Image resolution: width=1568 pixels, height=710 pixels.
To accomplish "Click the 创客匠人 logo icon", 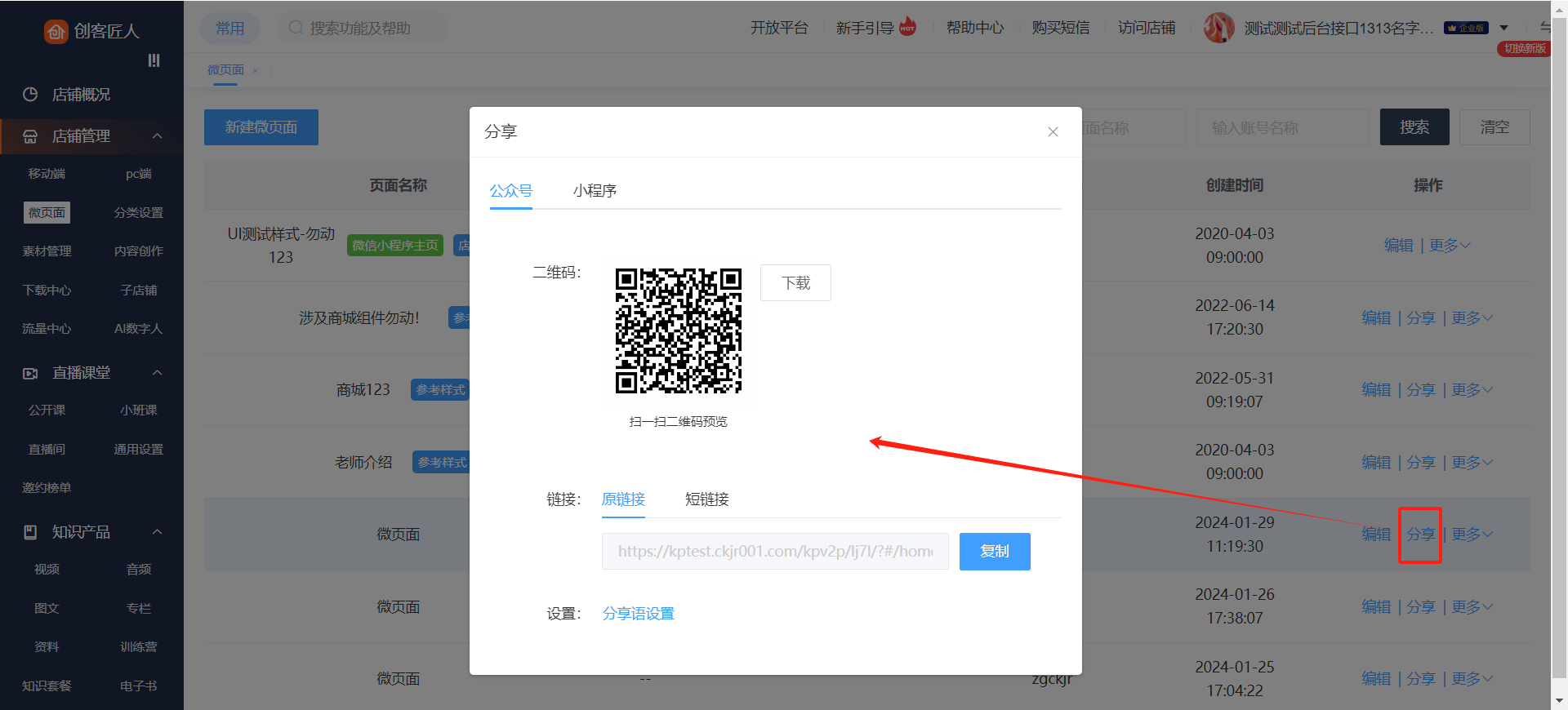I will tap(56, 31).
